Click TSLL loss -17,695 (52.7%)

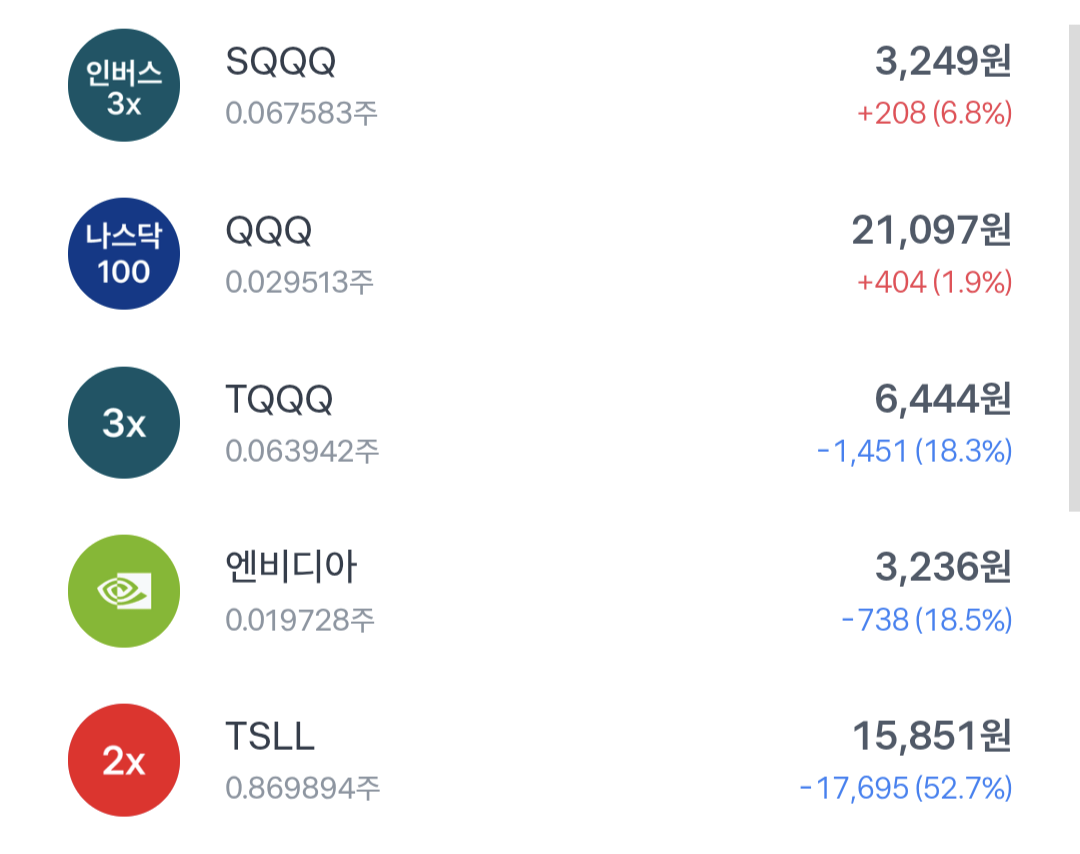pyautogui.click(x=906, y=789)
